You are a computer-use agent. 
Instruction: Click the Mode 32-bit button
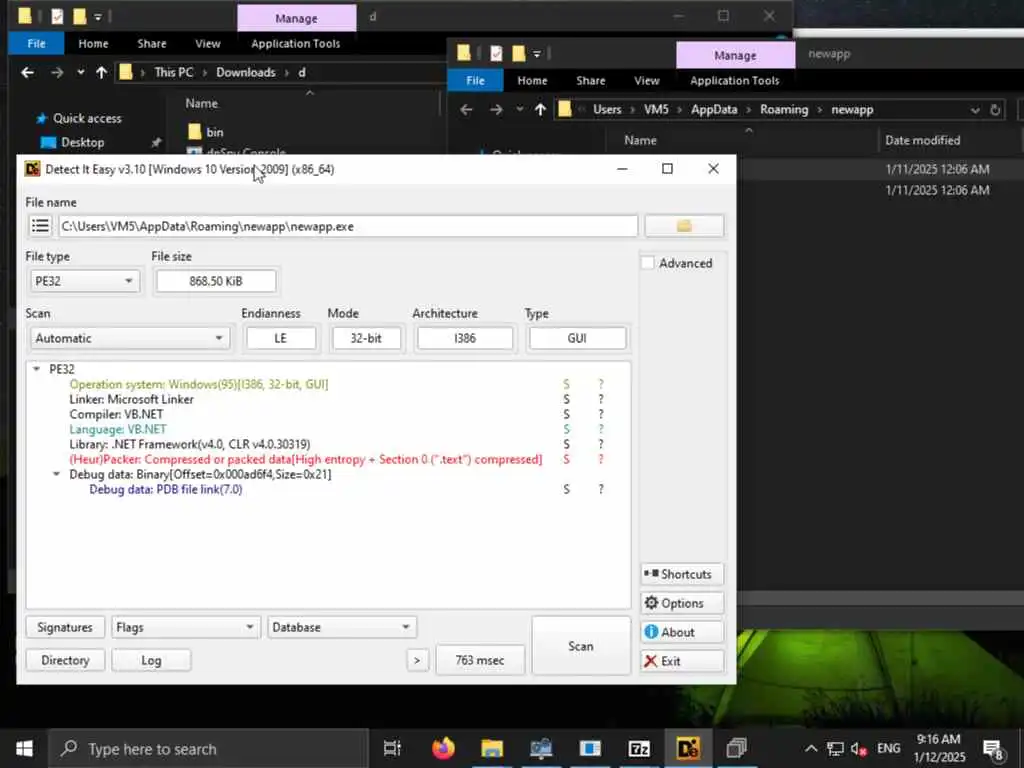tap(366, 338)
